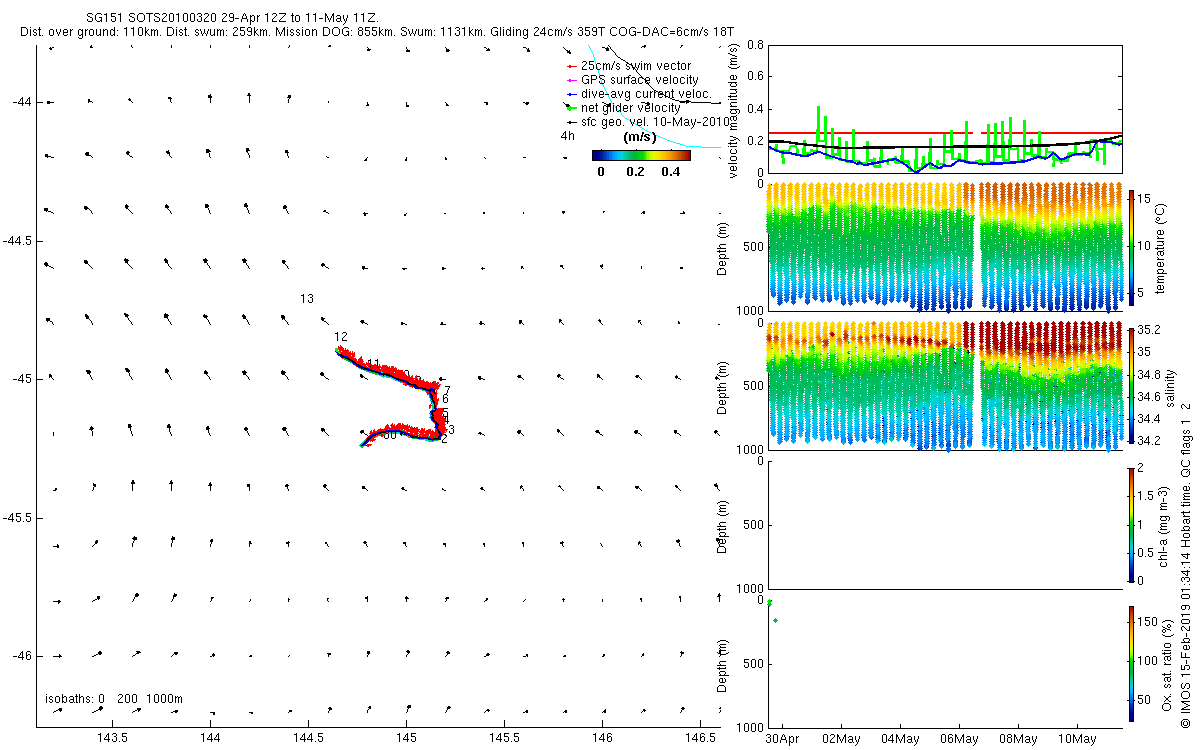Click the Ox. sat. ratio colorbar
This screenshot has width=1200, height=750.
(x=1131, y=663)
